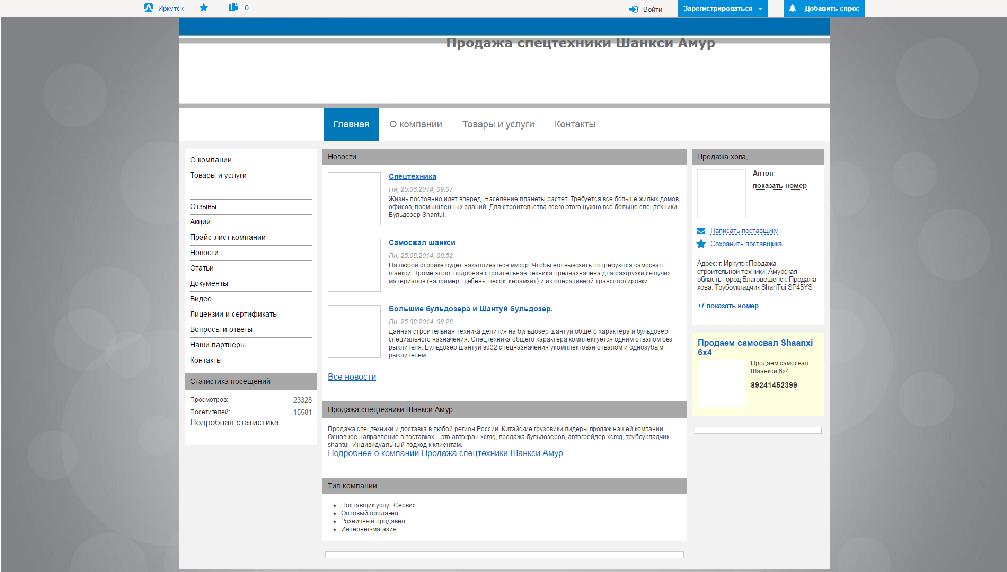This screenshot has height=572, width=1007.
Task: Open the Товары и услуги tab
Action: (x=498, y=125)
